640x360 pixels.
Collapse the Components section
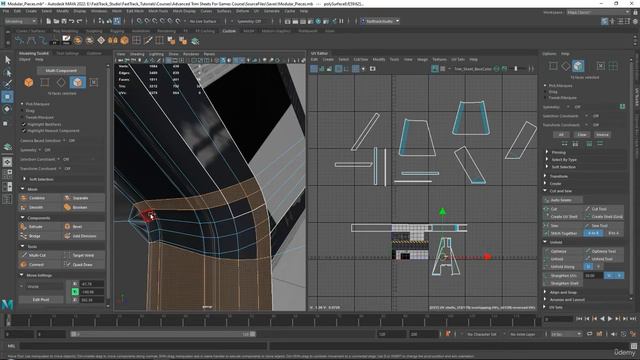point(22,218)
